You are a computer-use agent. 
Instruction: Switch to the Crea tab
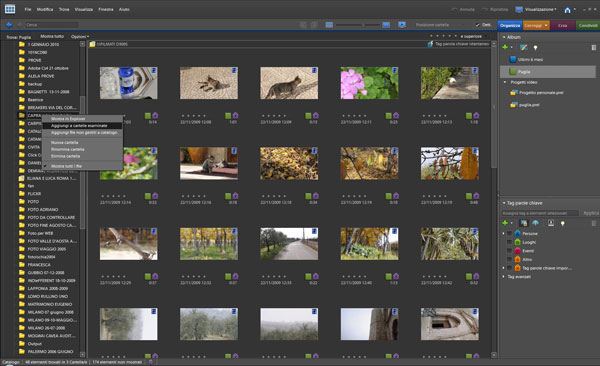point(562,25)
